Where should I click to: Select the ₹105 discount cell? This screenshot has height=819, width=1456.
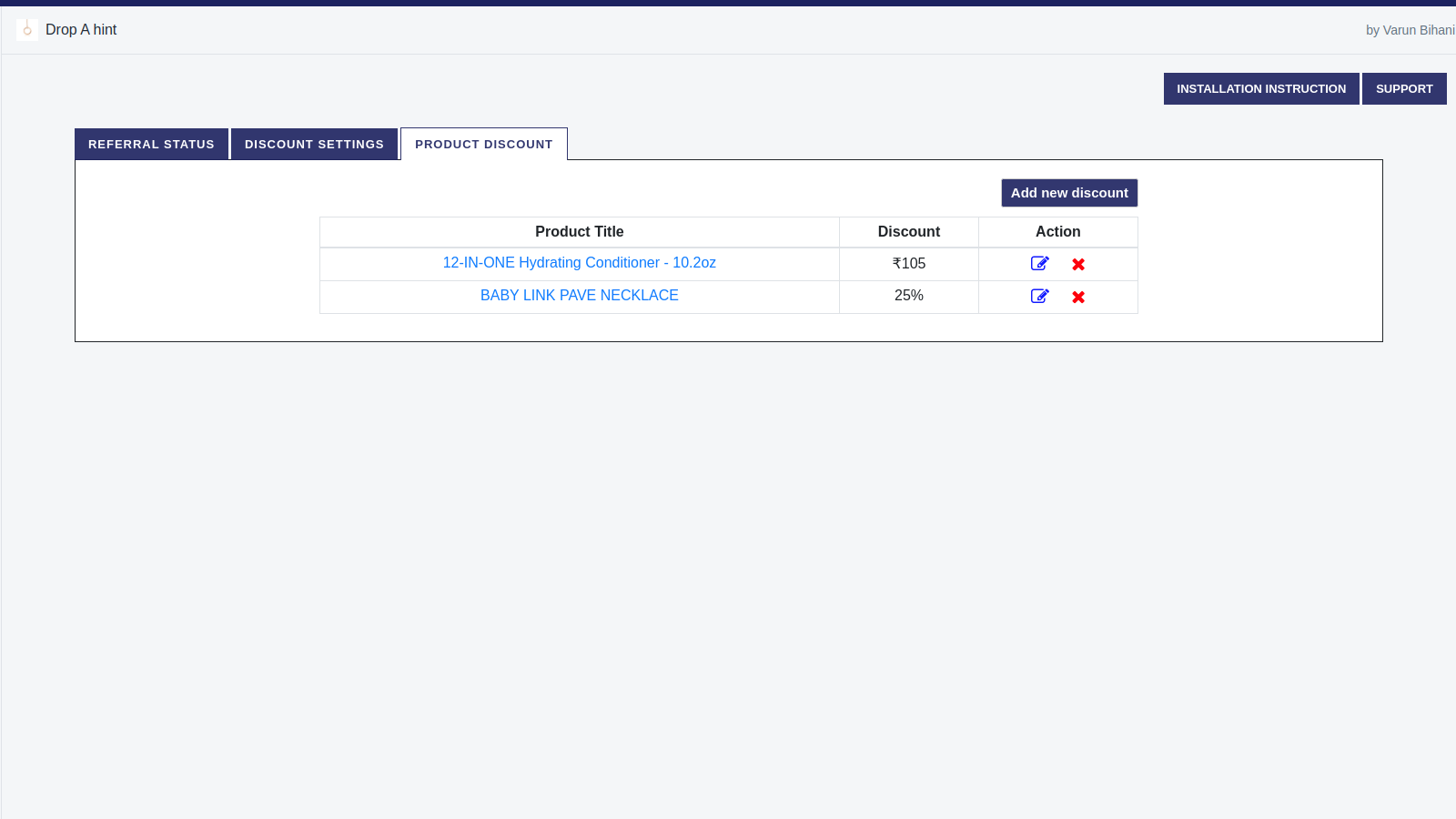908,264
